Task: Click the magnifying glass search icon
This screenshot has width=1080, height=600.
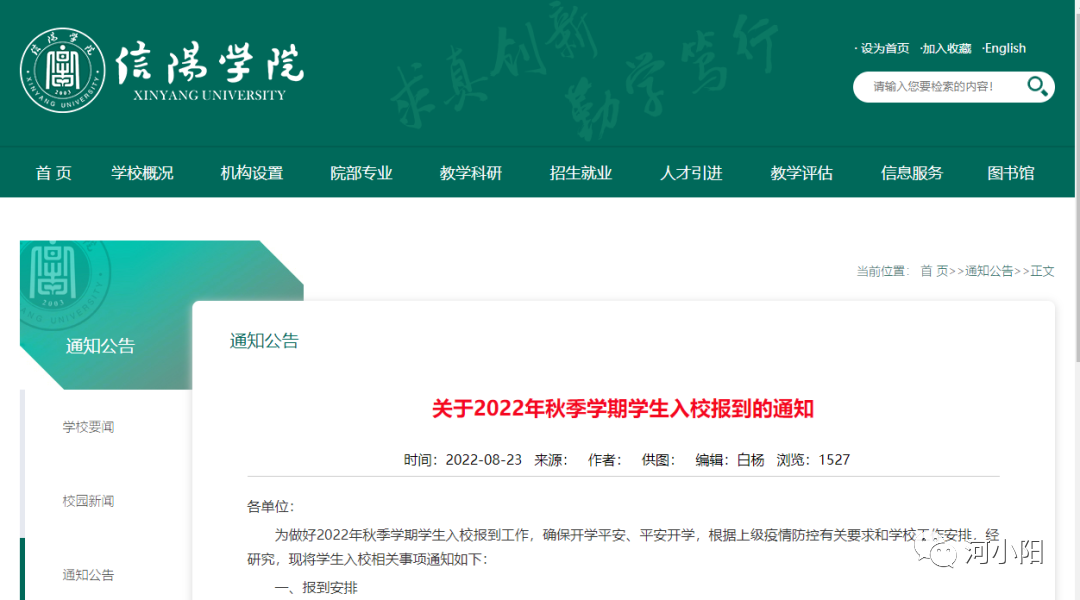Action: click(x=1037, y=87)
